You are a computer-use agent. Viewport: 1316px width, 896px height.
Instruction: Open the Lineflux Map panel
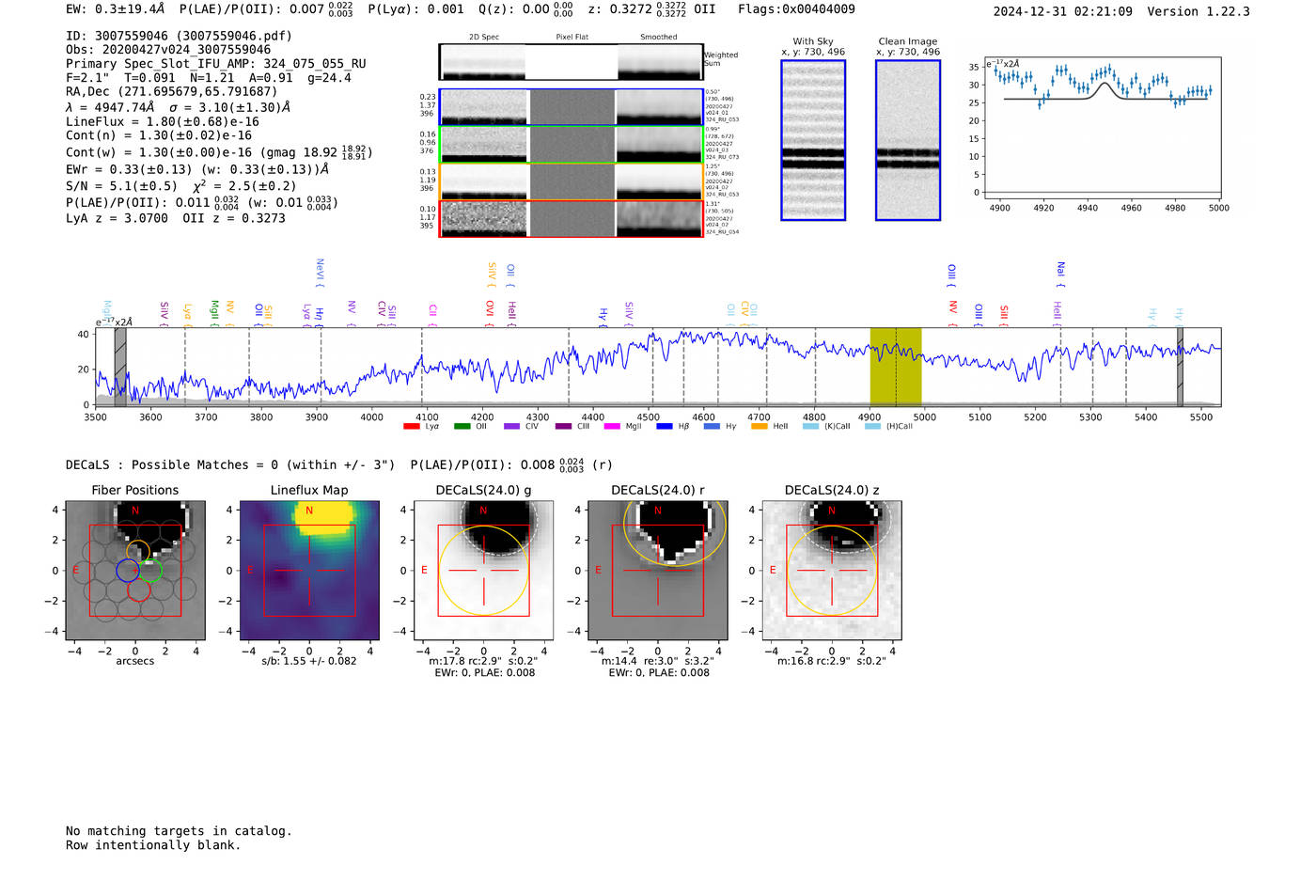coord(309,570)
